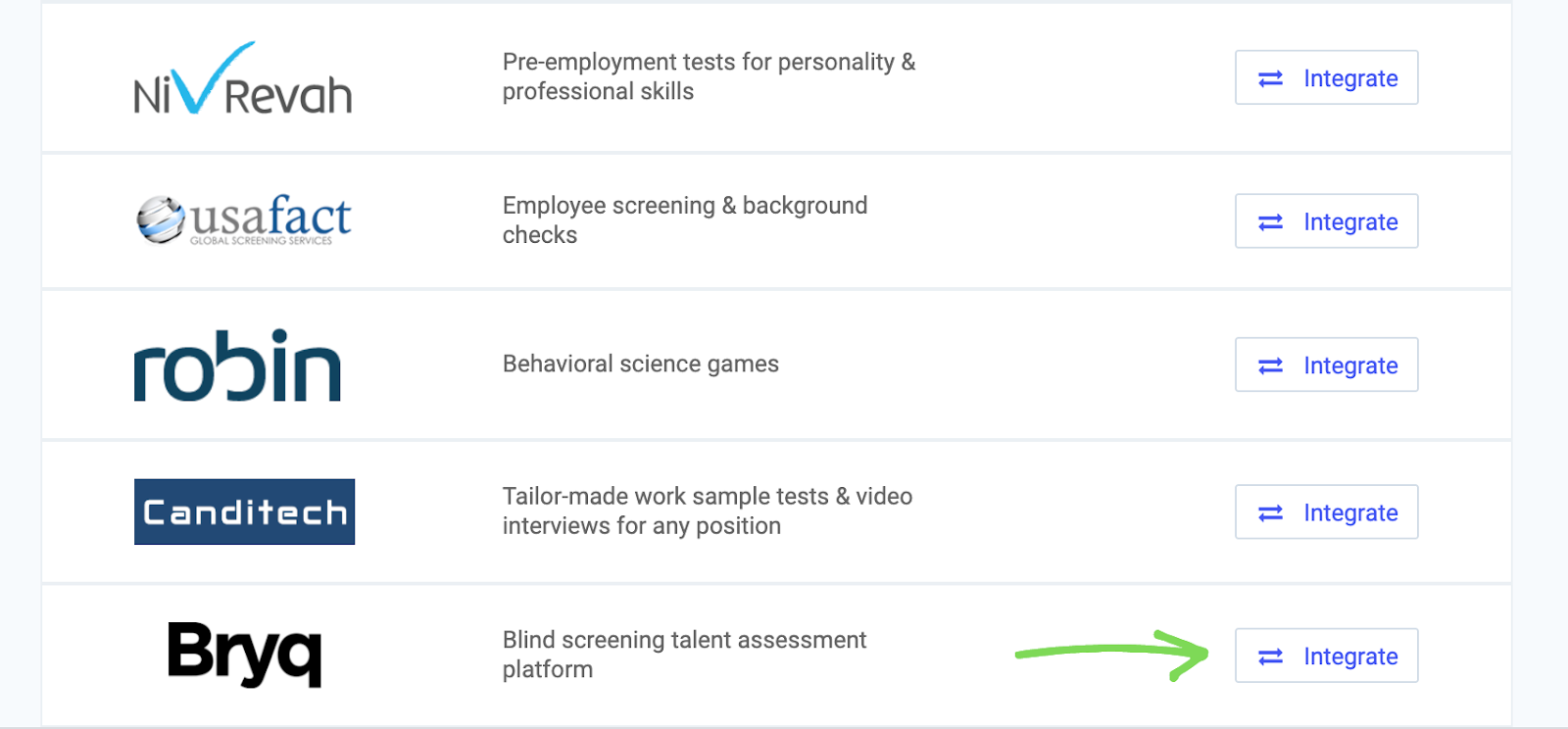
Task: Click the 'Employee screening & background checks' text
Action: click(x=684, y=220)
